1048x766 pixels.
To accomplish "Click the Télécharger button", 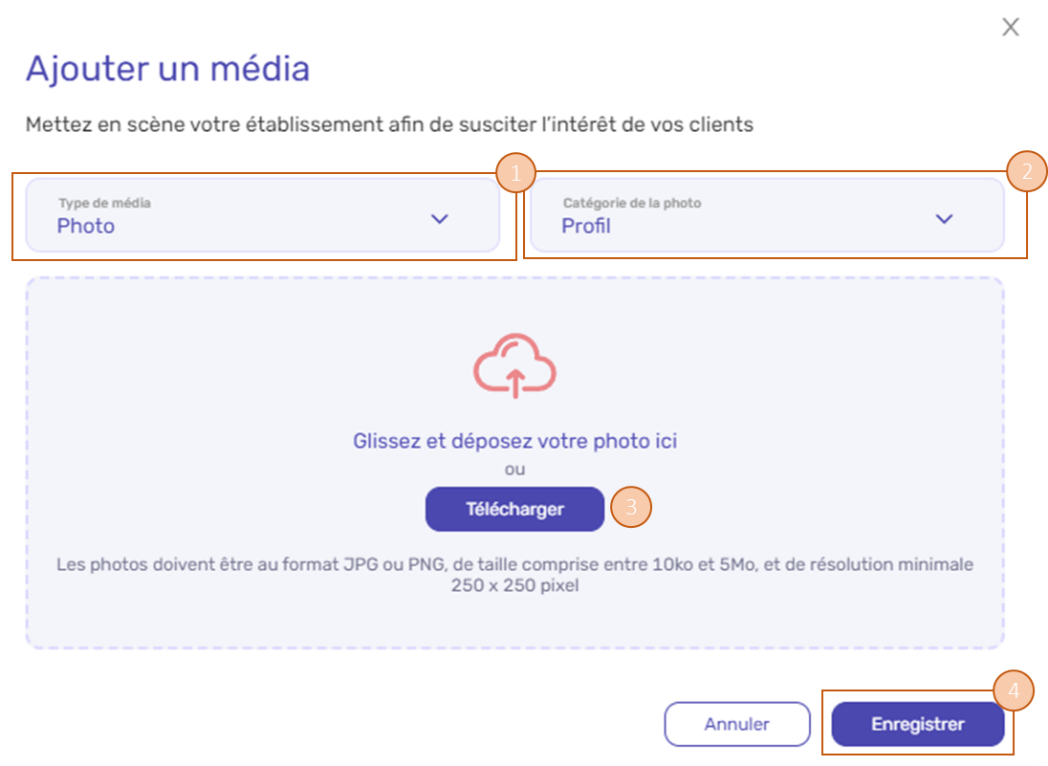I will 515,509.
